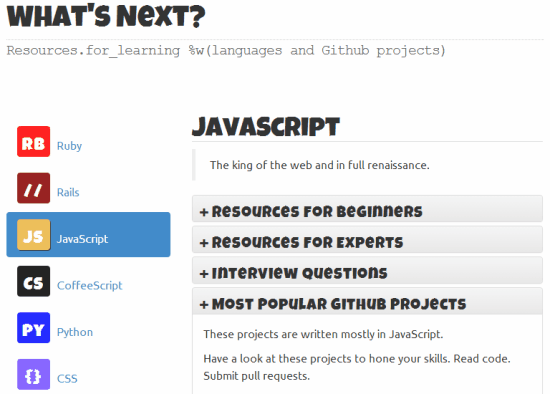Go to the Python resources link

(x=75, y=332)
